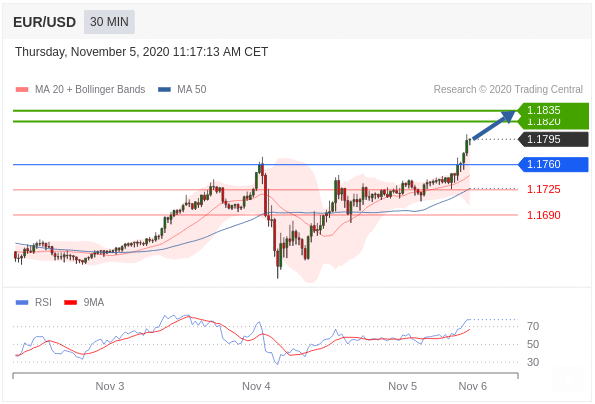Screen dimensions: 595x404
Task: Click the MA 50 legend label
Action: click(x=192, y=90)
